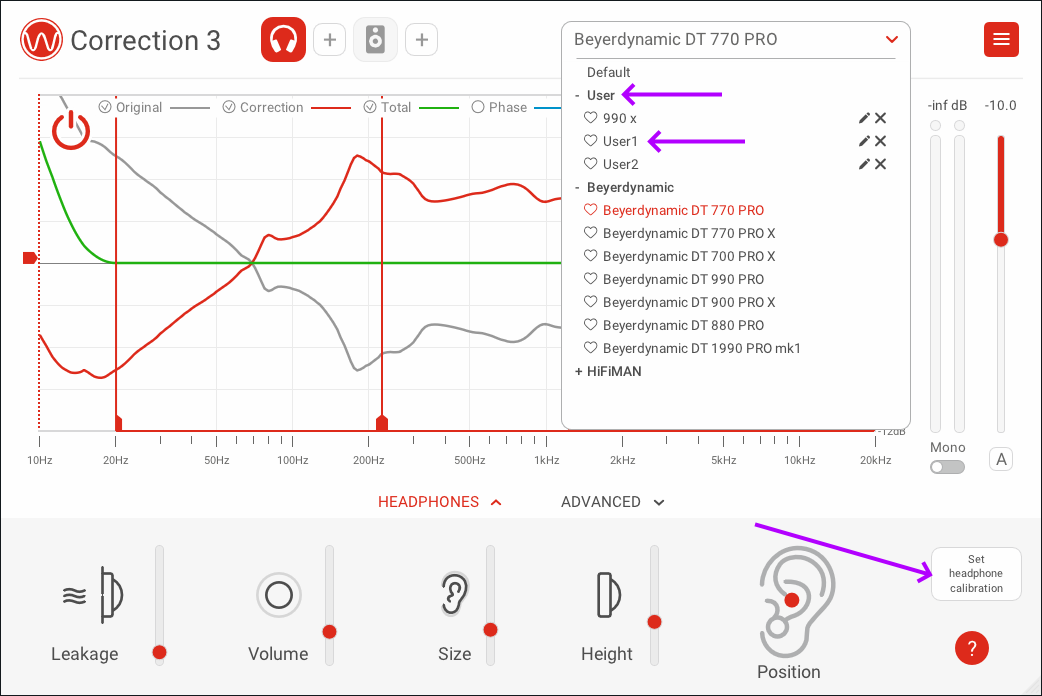Enable the Phase curve display
The width and height of the screenshot is (1042, 696).
[x=477, y=107]
